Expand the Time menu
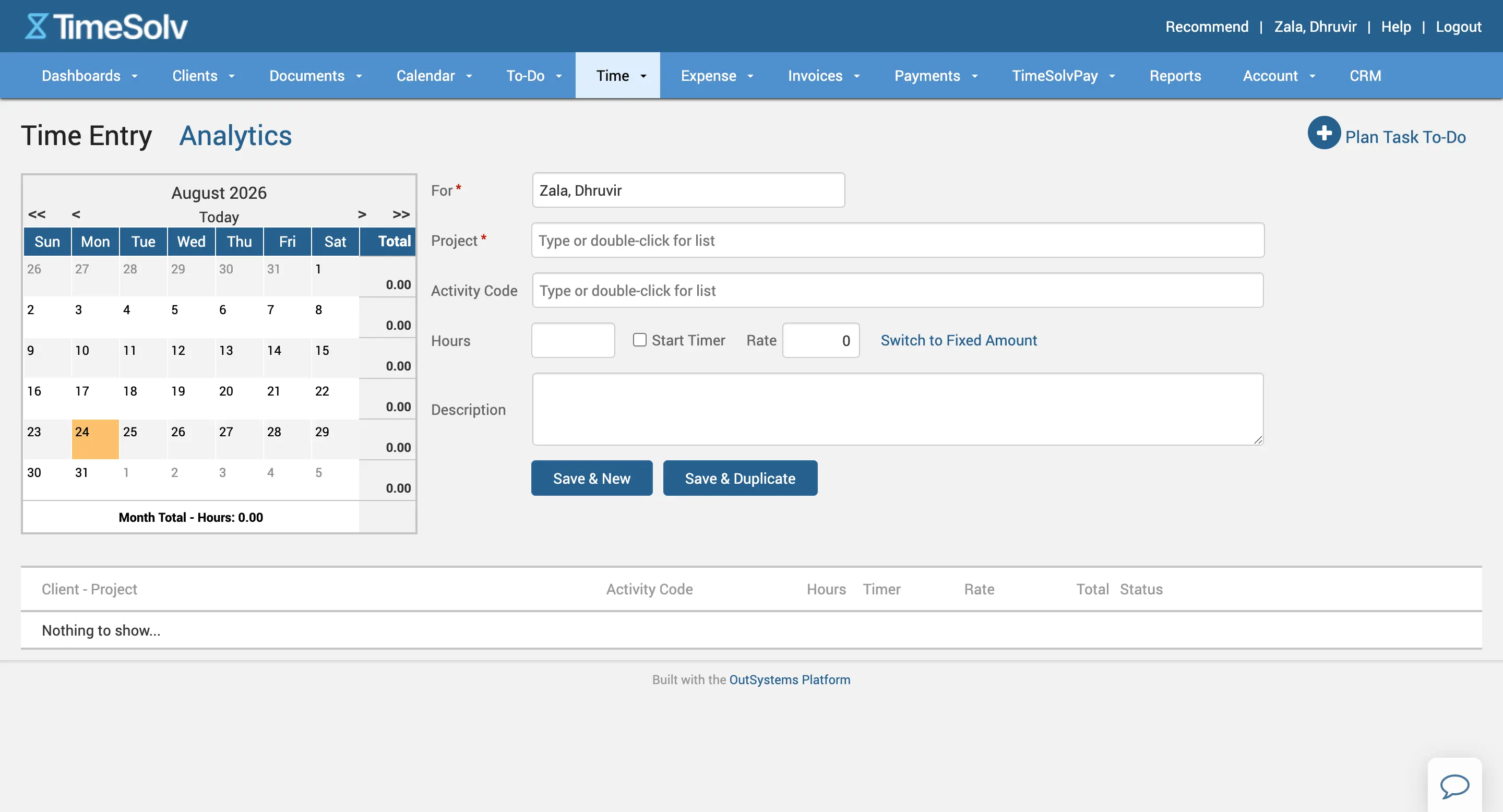The image size is (1503, 812). [x=618, y=76]
